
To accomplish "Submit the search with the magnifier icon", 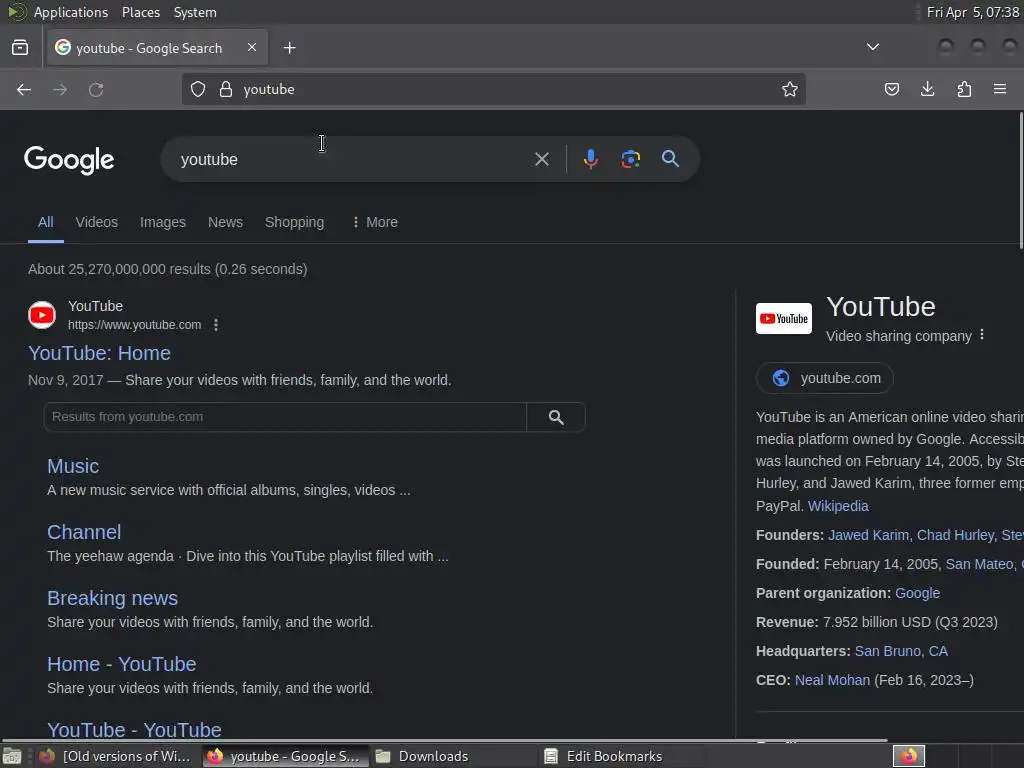I will coord(670,159).
